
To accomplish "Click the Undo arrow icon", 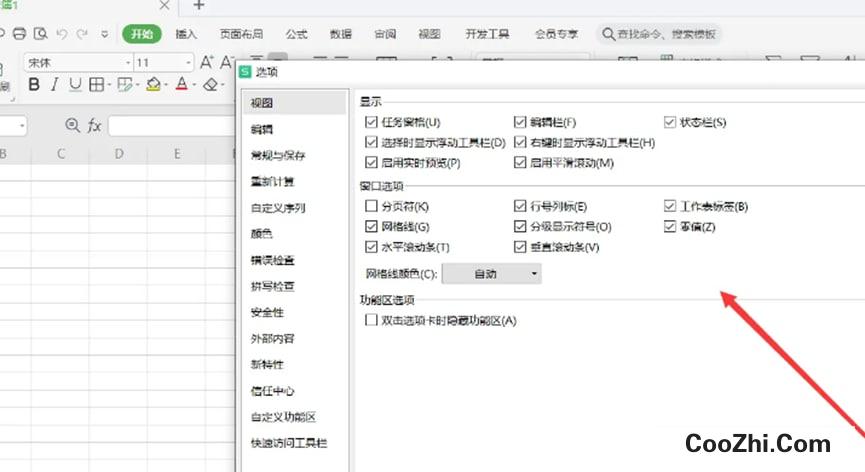I will (62, 34).
